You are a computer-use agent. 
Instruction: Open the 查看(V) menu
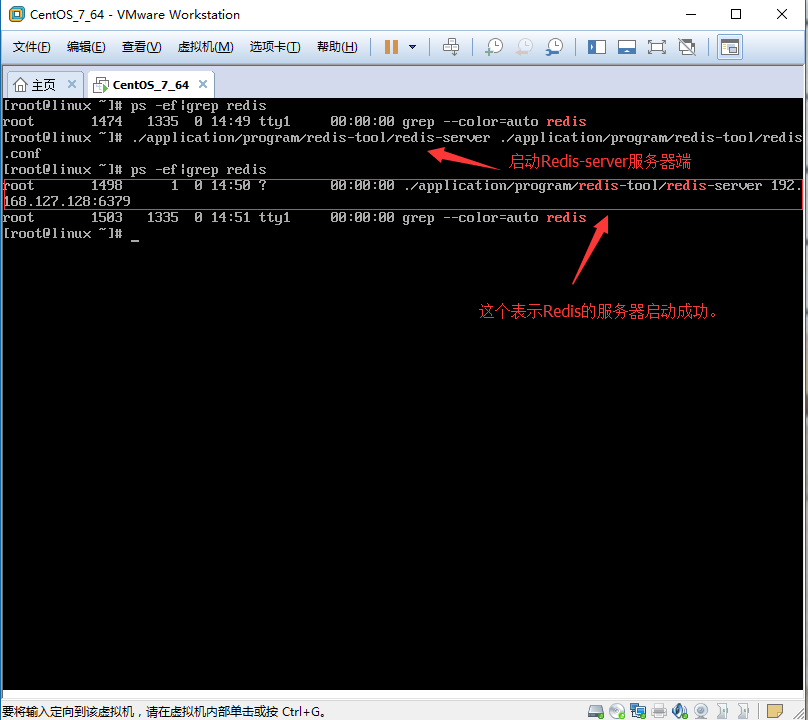(141, 47)
